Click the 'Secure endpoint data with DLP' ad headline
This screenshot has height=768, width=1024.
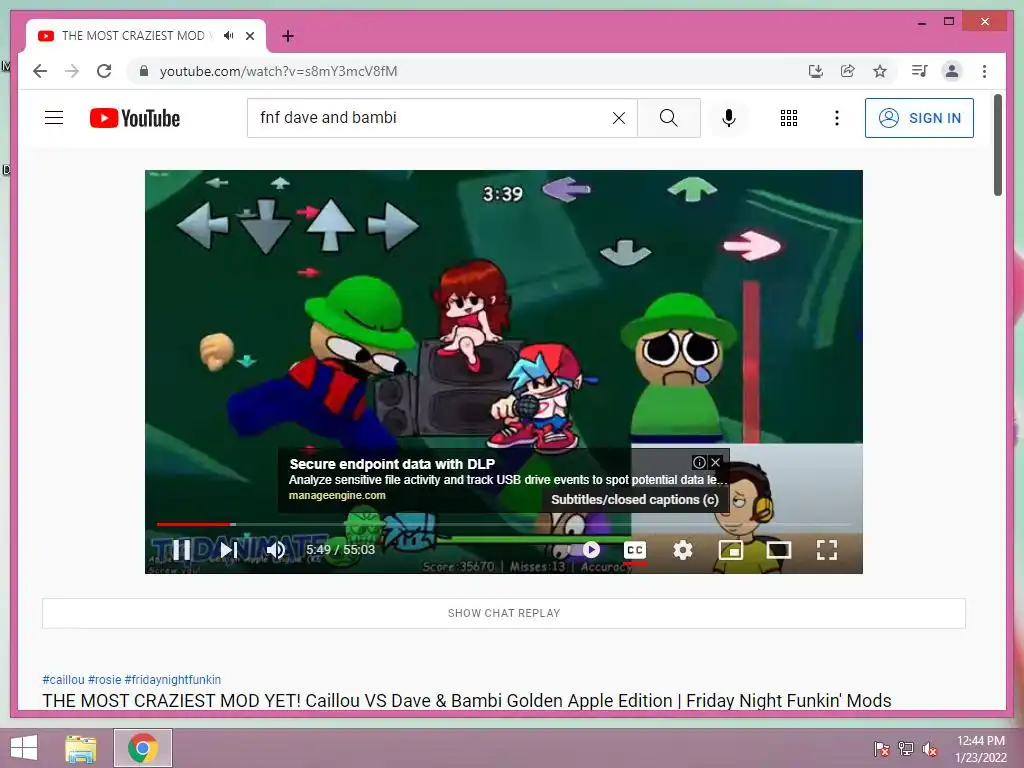click(x=392, y=464)
